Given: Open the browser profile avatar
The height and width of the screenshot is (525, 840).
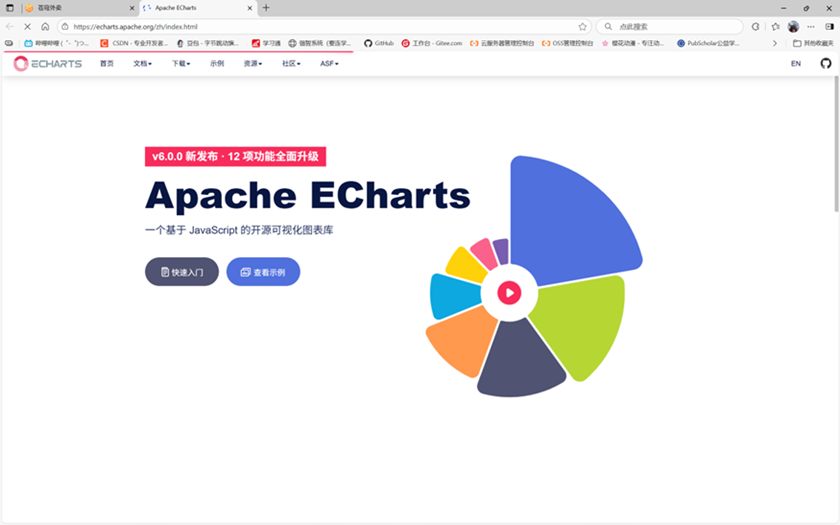Looking at the screenshot, I should 793,26.
